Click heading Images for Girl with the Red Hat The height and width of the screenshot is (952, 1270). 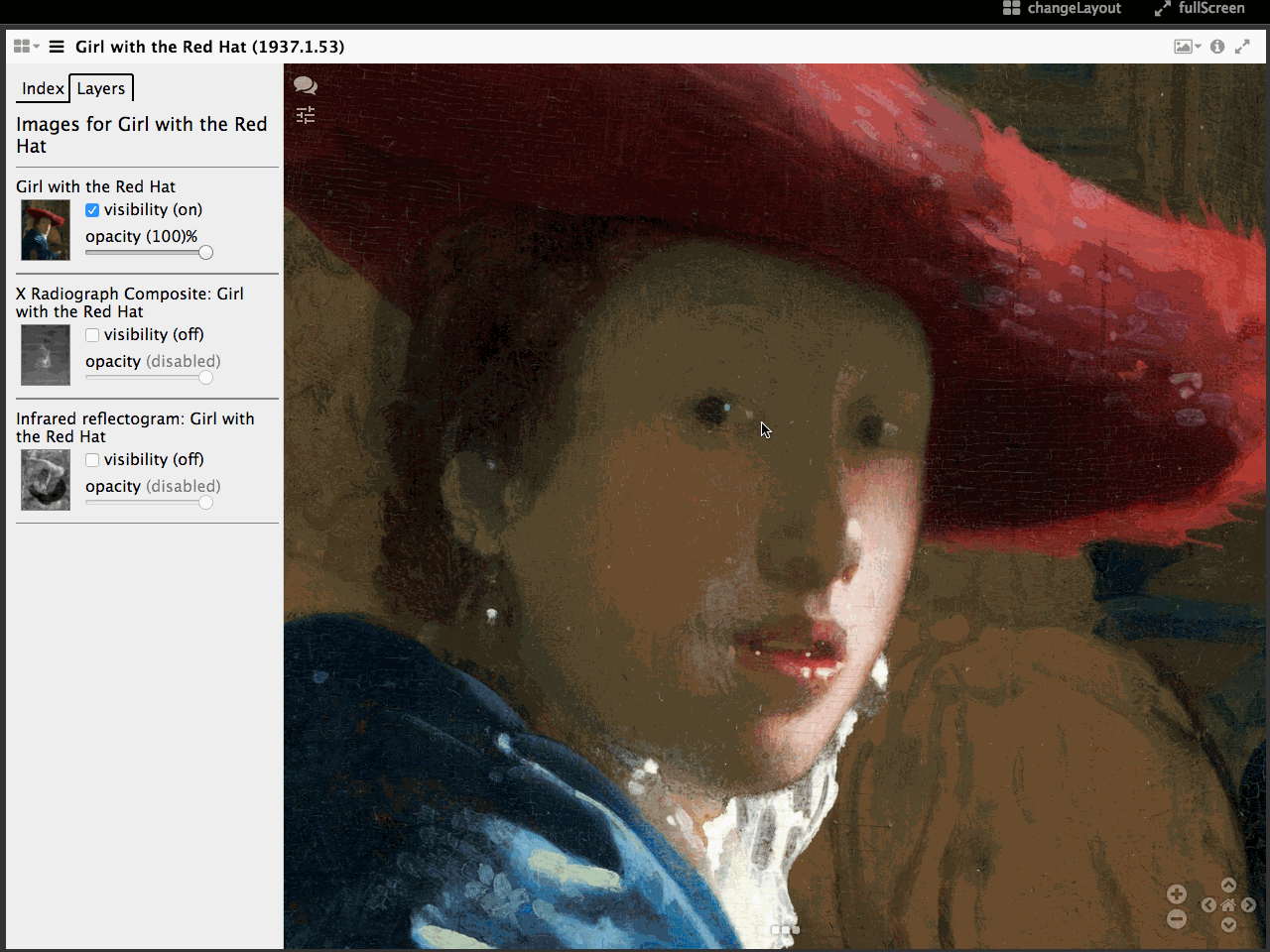coord(142,135)
